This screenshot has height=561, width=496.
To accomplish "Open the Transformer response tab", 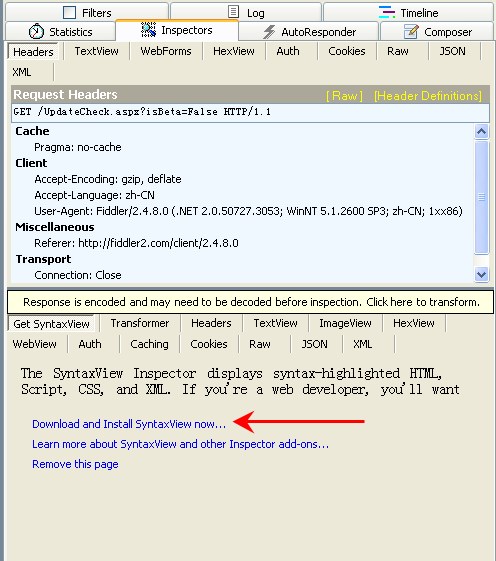I will 140,323.
